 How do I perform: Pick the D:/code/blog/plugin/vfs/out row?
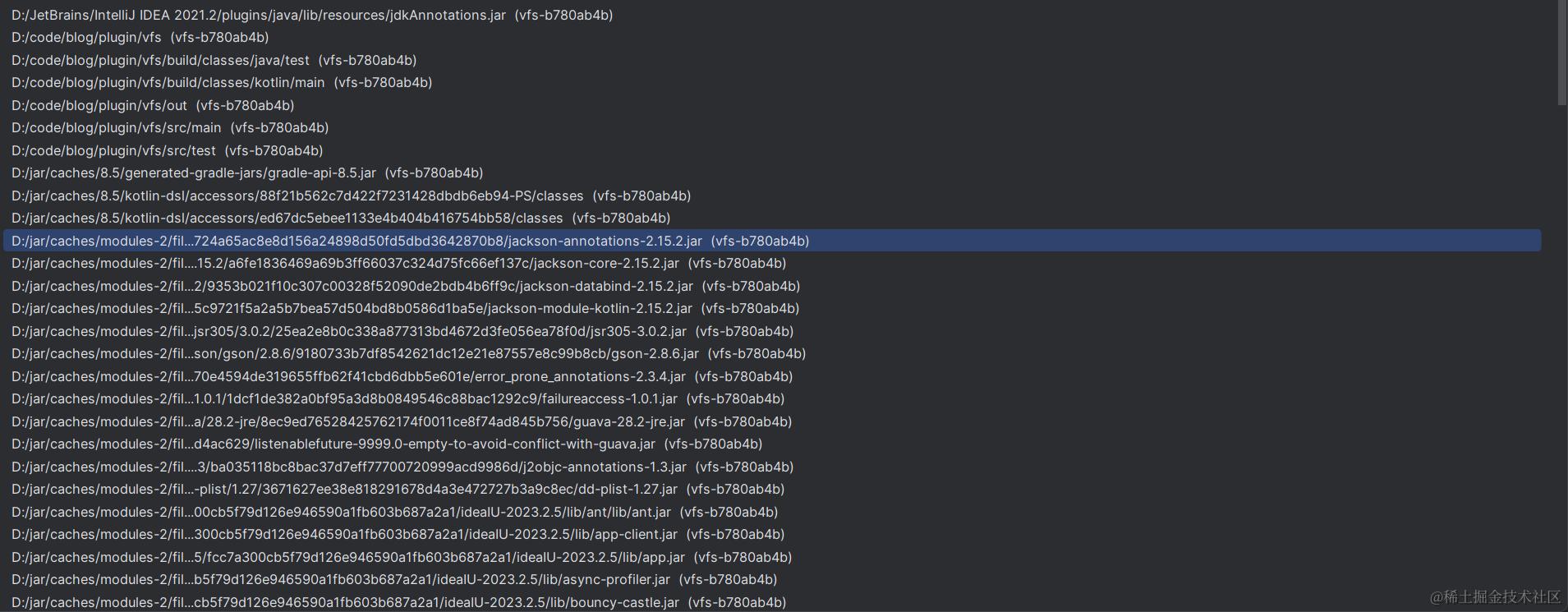coord(772,105)
